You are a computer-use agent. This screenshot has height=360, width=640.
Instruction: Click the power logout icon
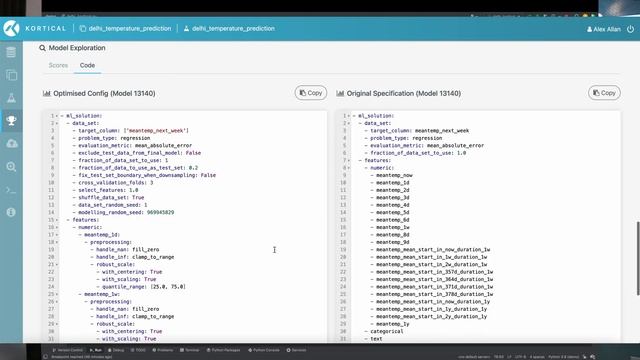(x=631, y=29)
